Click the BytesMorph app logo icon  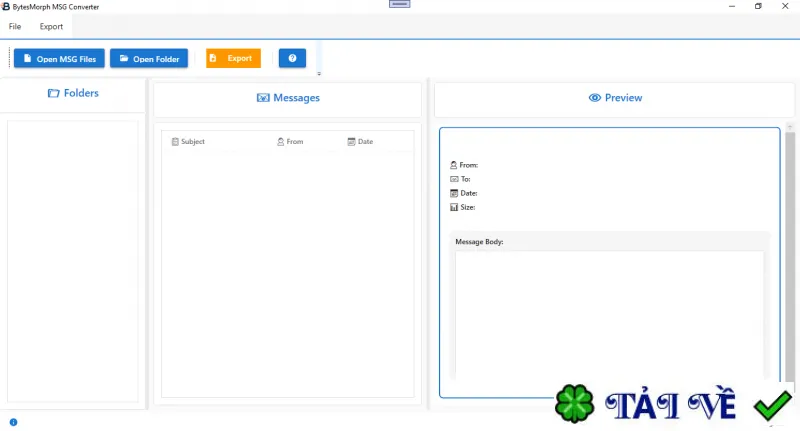pyautogui.click(x=6, y=6)
